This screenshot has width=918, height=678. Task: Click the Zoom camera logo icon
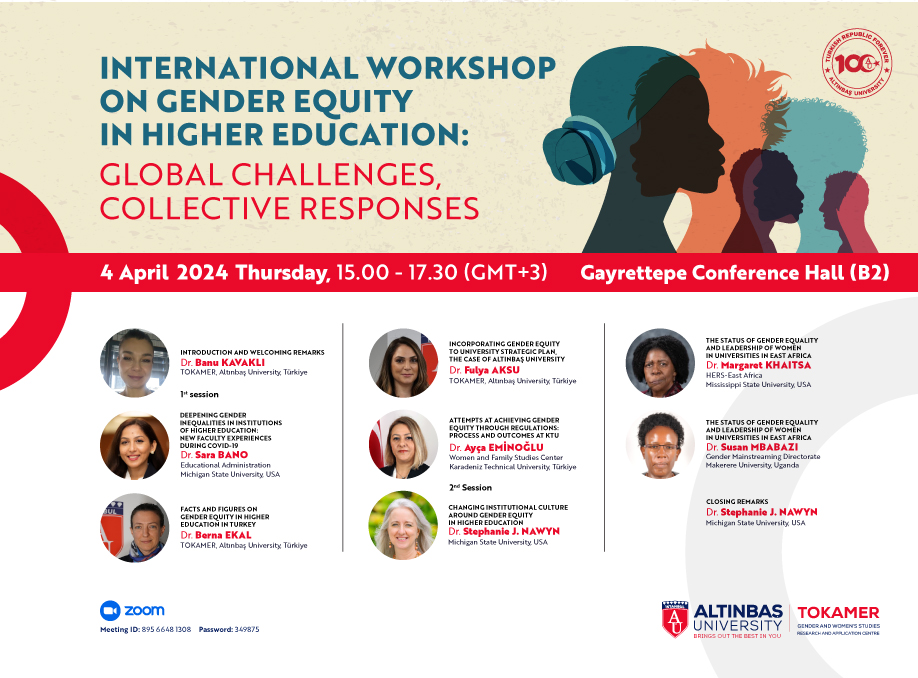point(109,610)
